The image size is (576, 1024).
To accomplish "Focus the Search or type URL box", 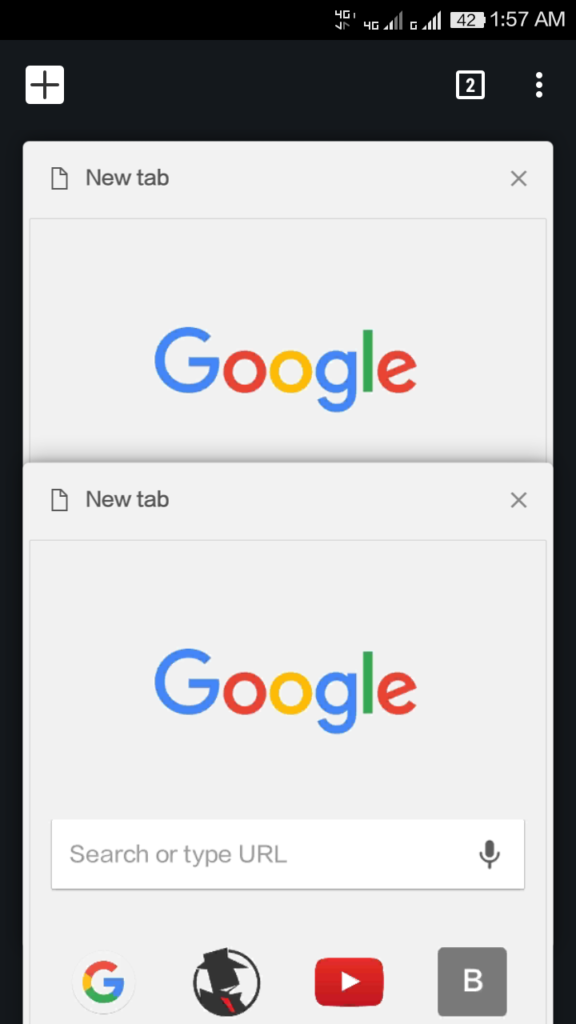I will click(x=288, y=854).
